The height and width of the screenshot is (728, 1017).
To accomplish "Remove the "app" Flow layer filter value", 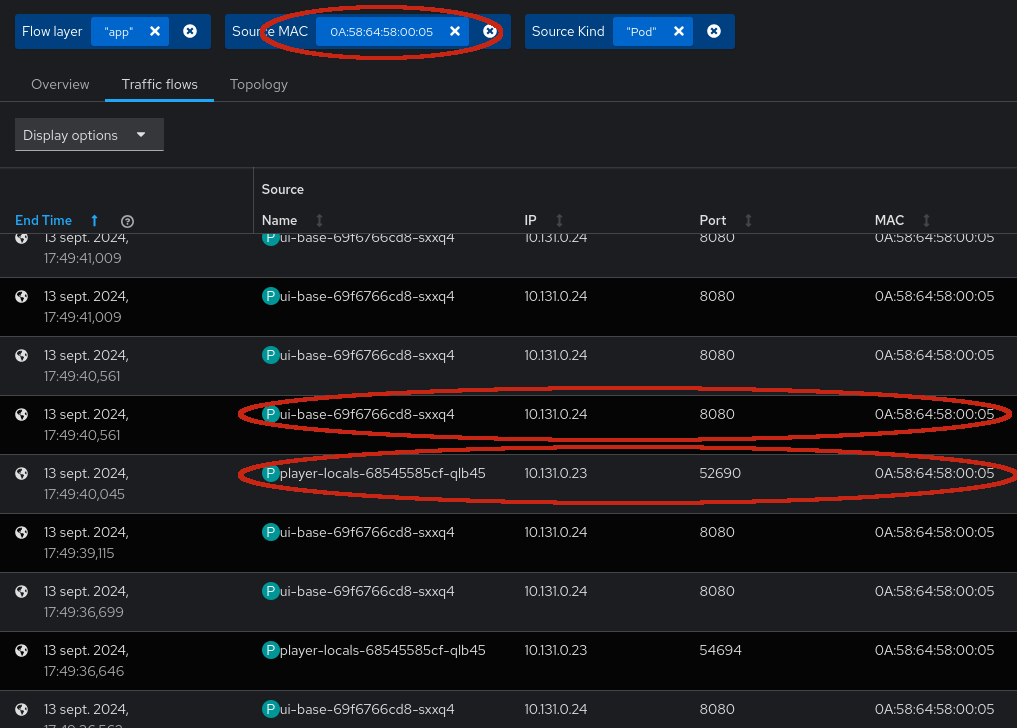I will [x=155, y=31].
